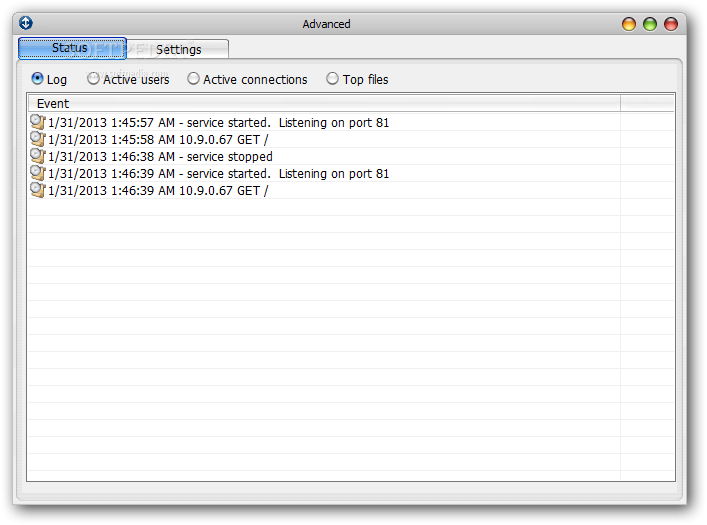Select the 1:45:57 AM service started log row
This screenshot has width=707, height=525.
tap(324, 122)
